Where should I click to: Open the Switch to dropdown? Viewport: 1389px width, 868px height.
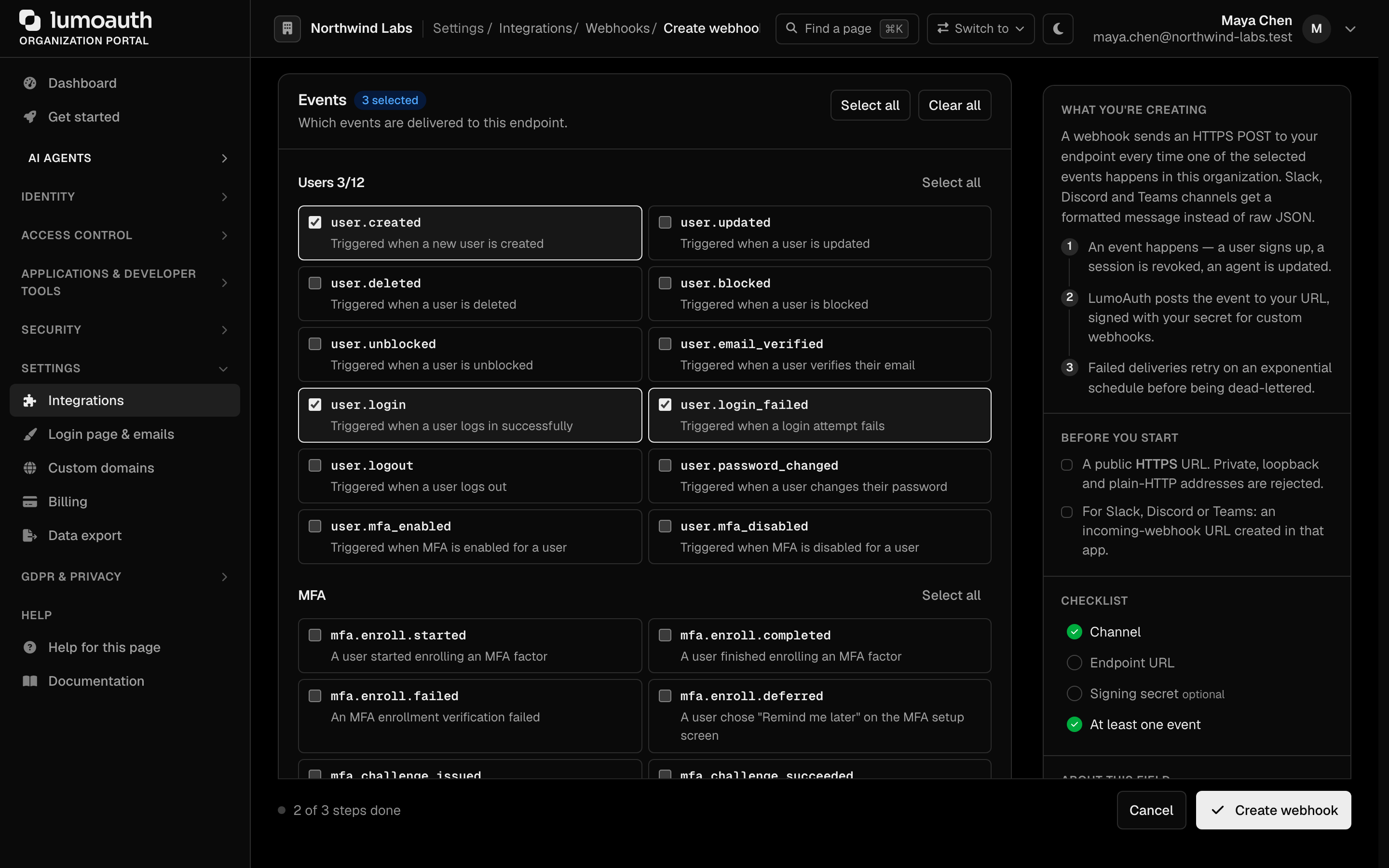[980, 29]
